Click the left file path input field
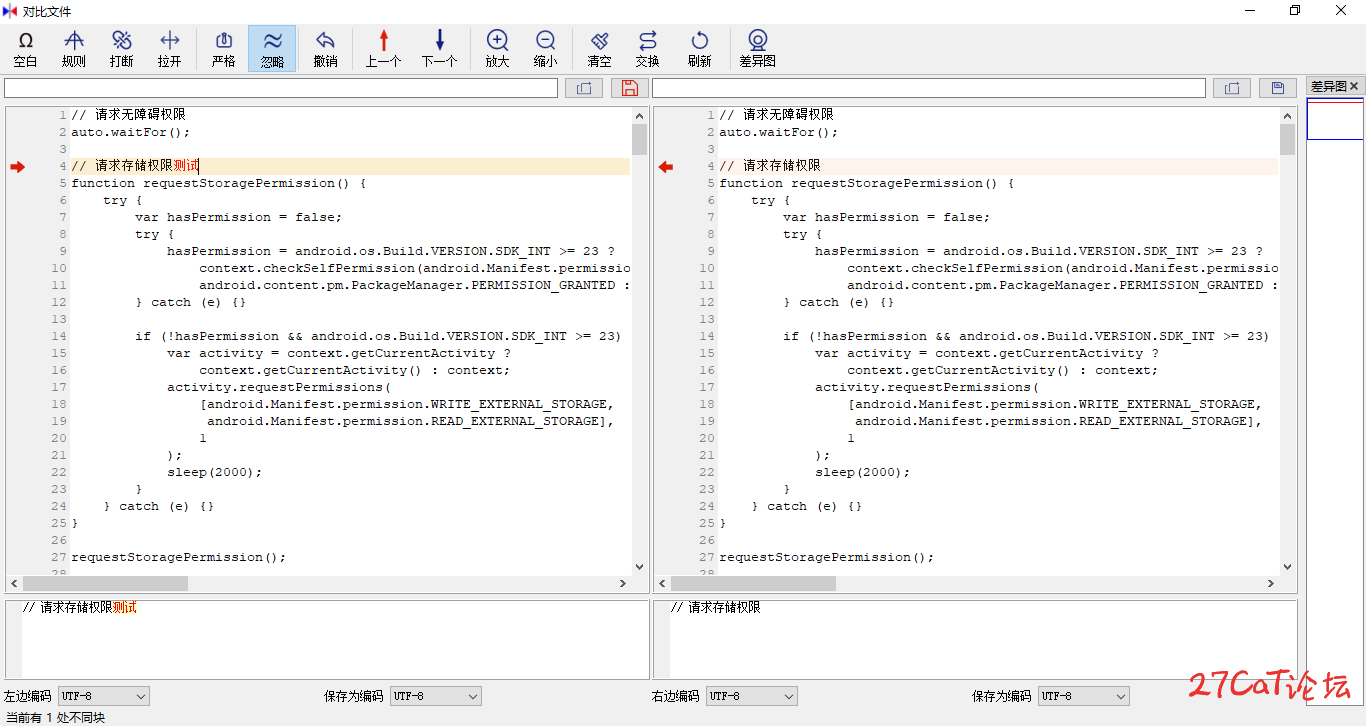The height and width of the screenshot is (726, 1366). click(281, 88)
